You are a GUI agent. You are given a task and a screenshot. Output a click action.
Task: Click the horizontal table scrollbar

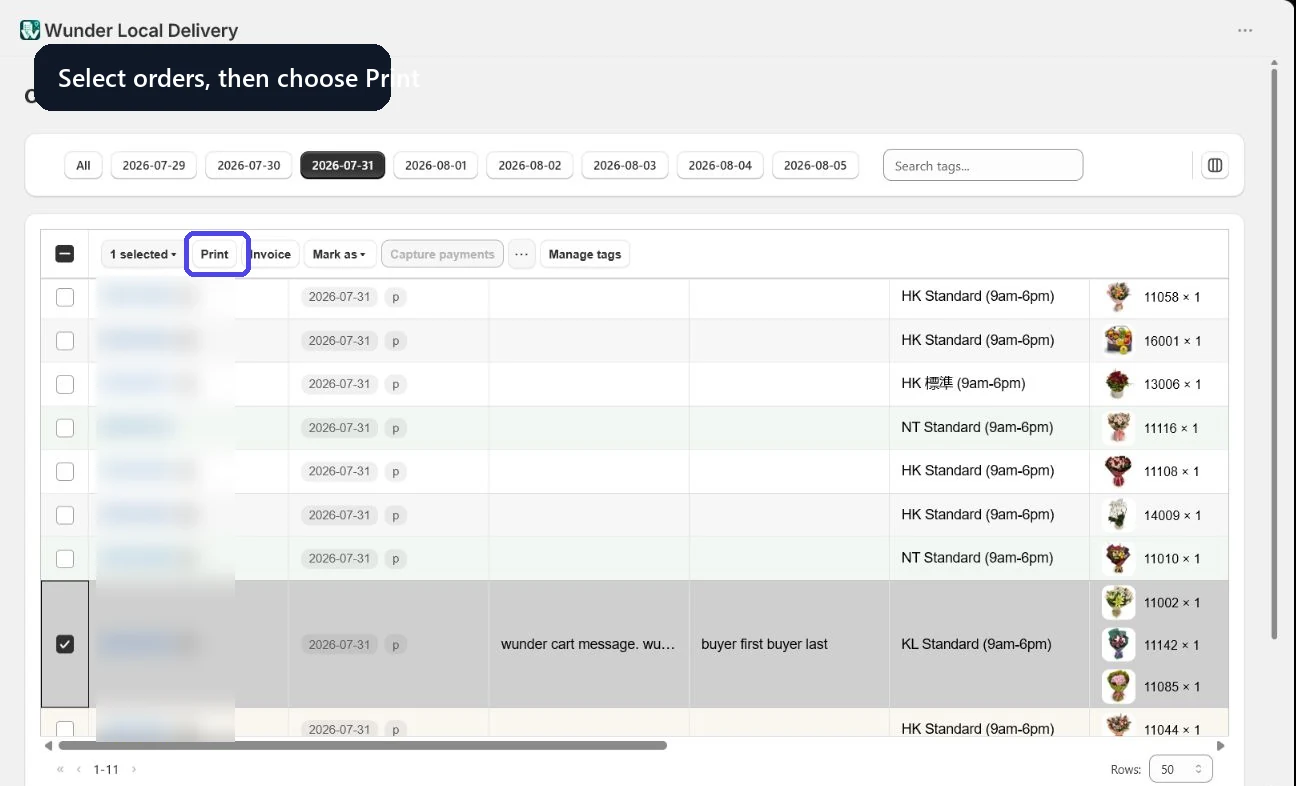click(362, 745)
